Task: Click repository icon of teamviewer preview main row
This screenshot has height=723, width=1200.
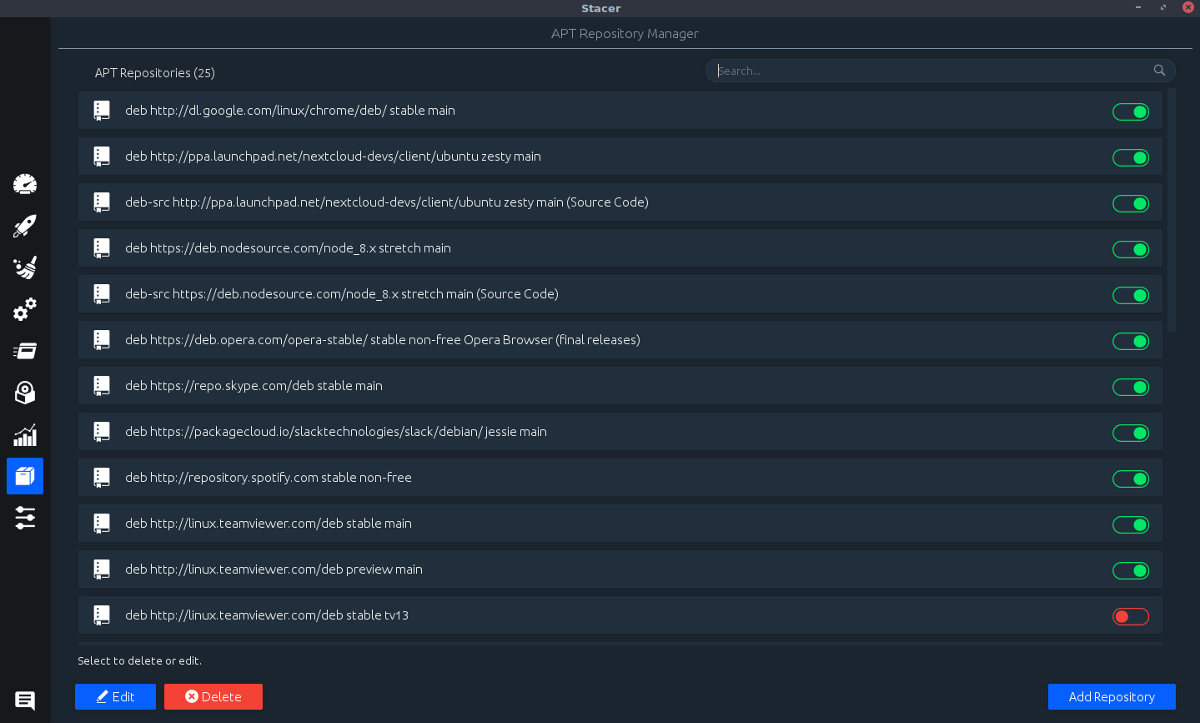Action: coord(101,570)
